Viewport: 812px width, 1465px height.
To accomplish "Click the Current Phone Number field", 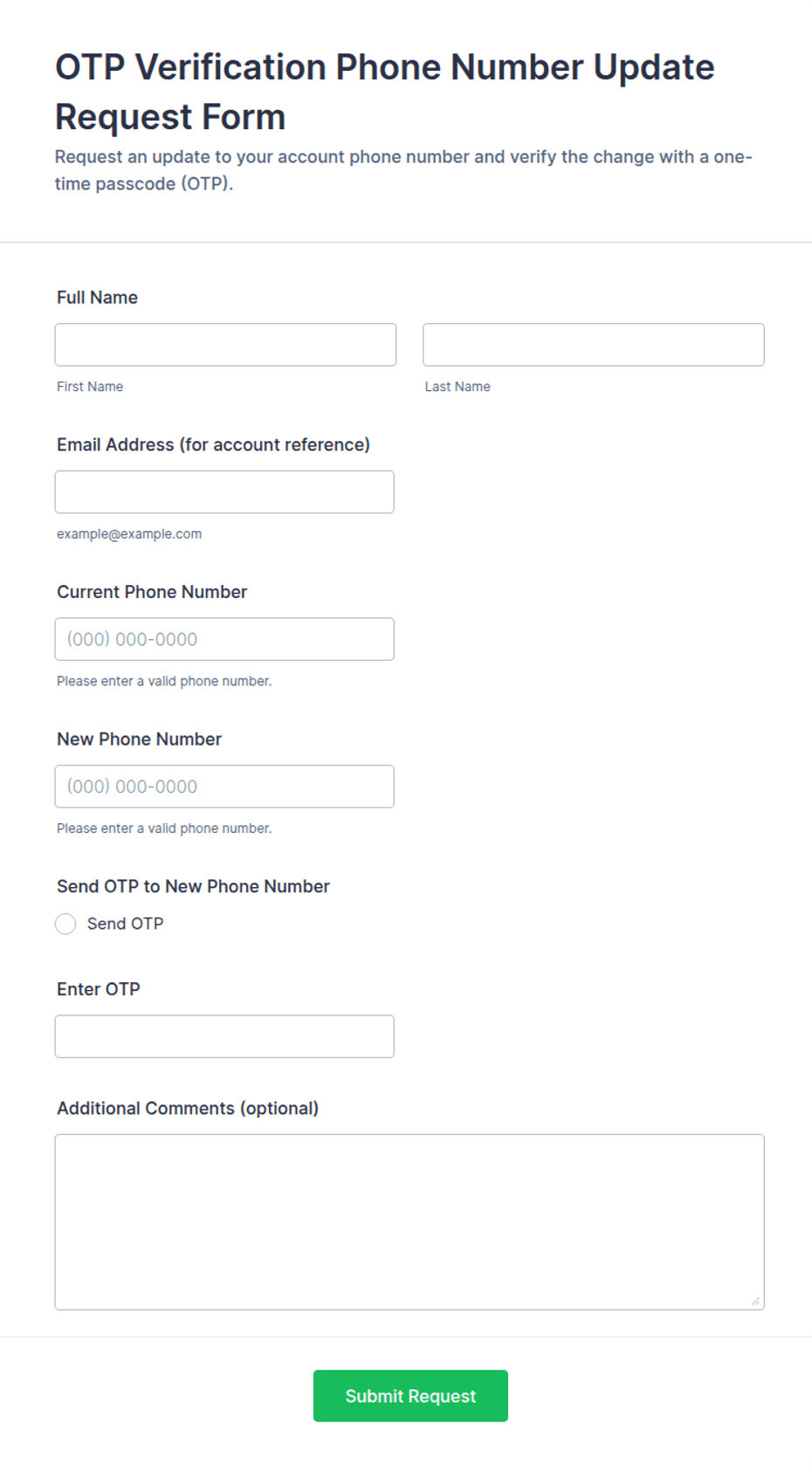I will tap(224, 639).
